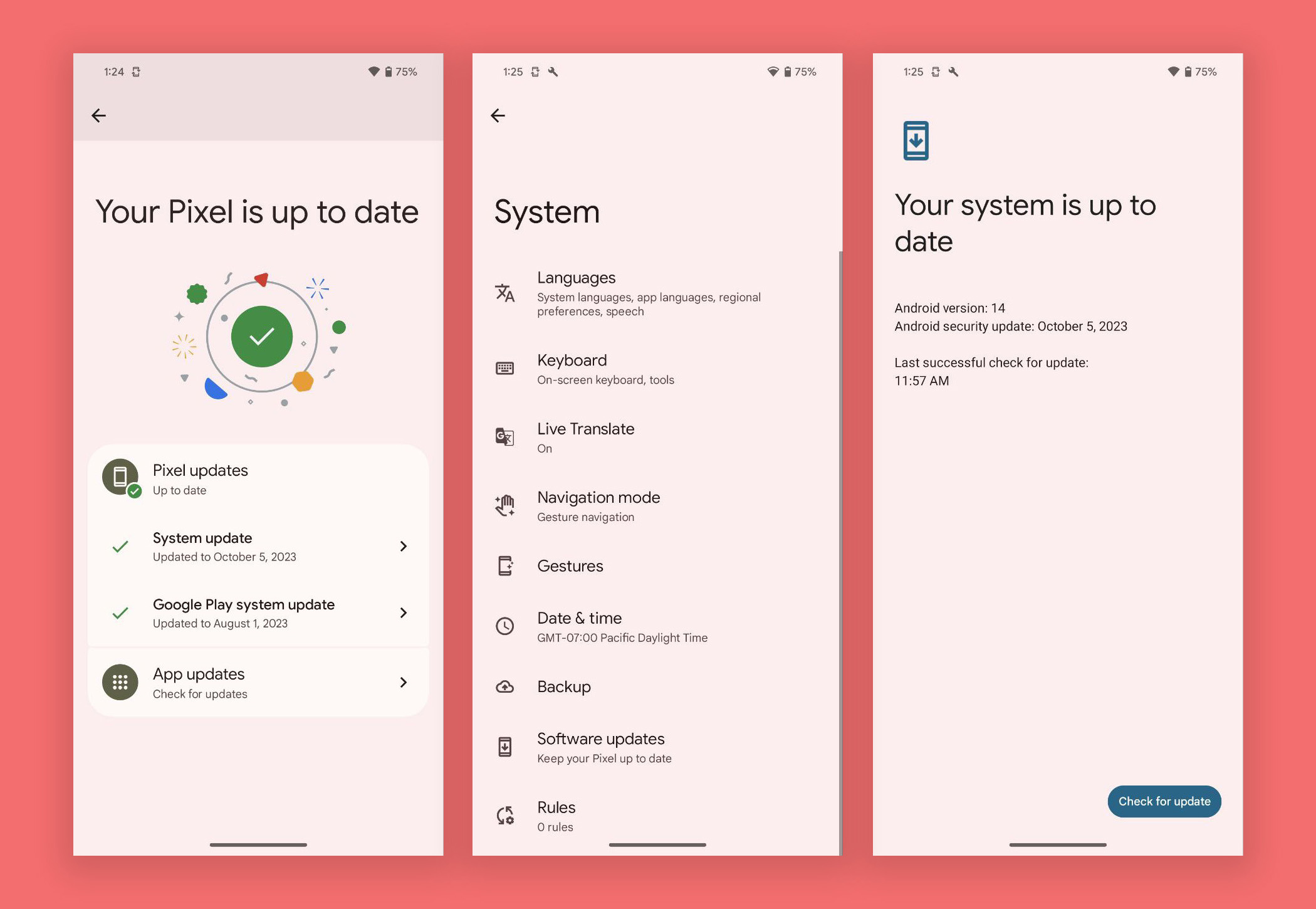Click the Software updates icon
This screenshot has height=909, width=1316.
505,748
